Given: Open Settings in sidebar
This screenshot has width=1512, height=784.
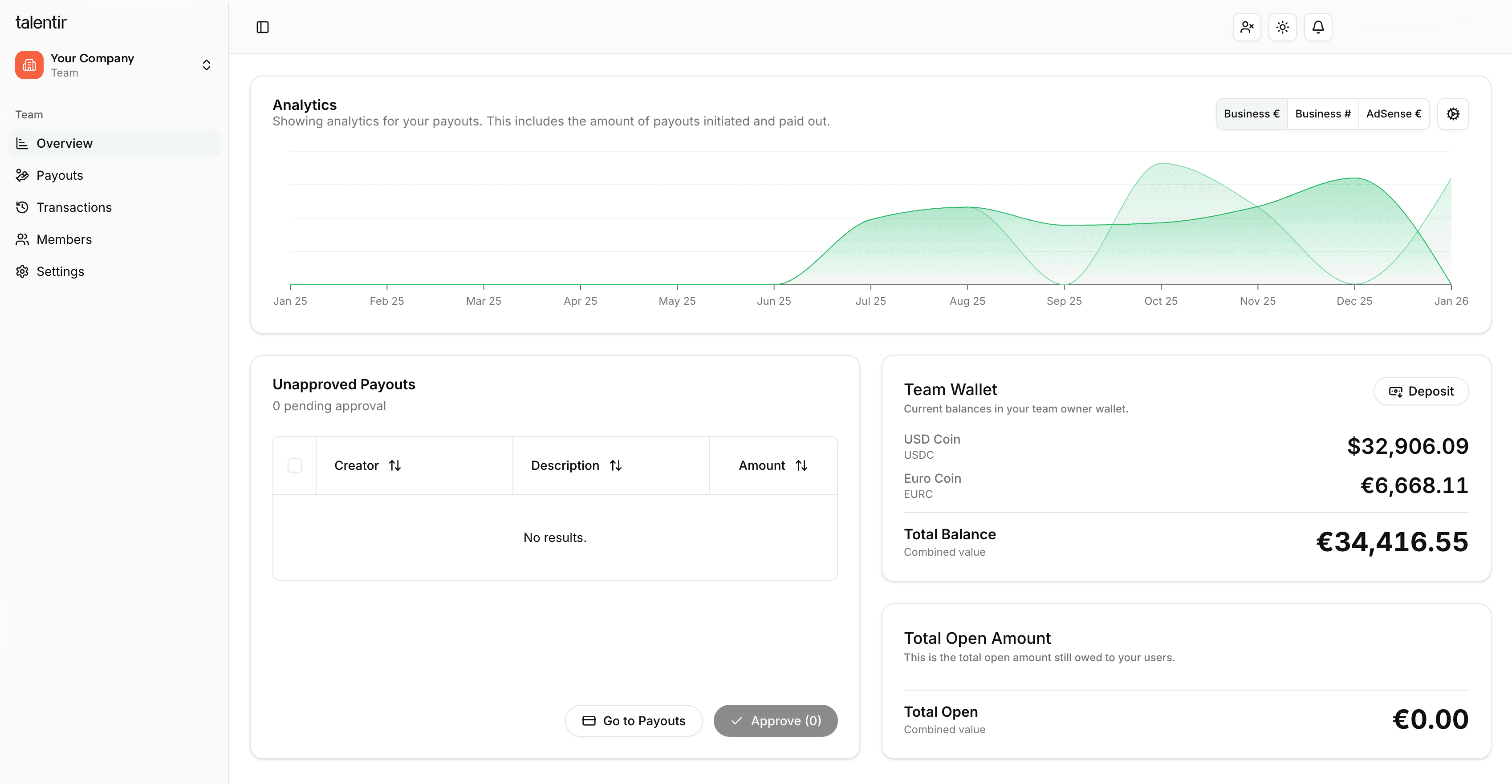Looking at the screenshot, I should (x=60, y=271).
